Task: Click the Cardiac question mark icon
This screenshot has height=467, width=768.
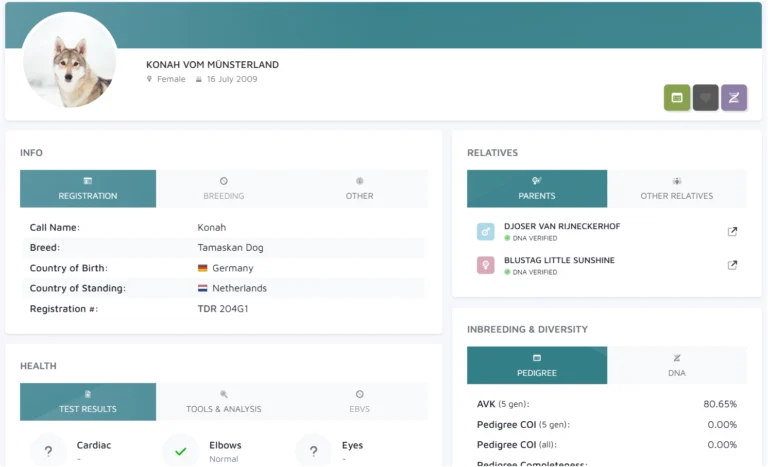Action: [48, 451]
